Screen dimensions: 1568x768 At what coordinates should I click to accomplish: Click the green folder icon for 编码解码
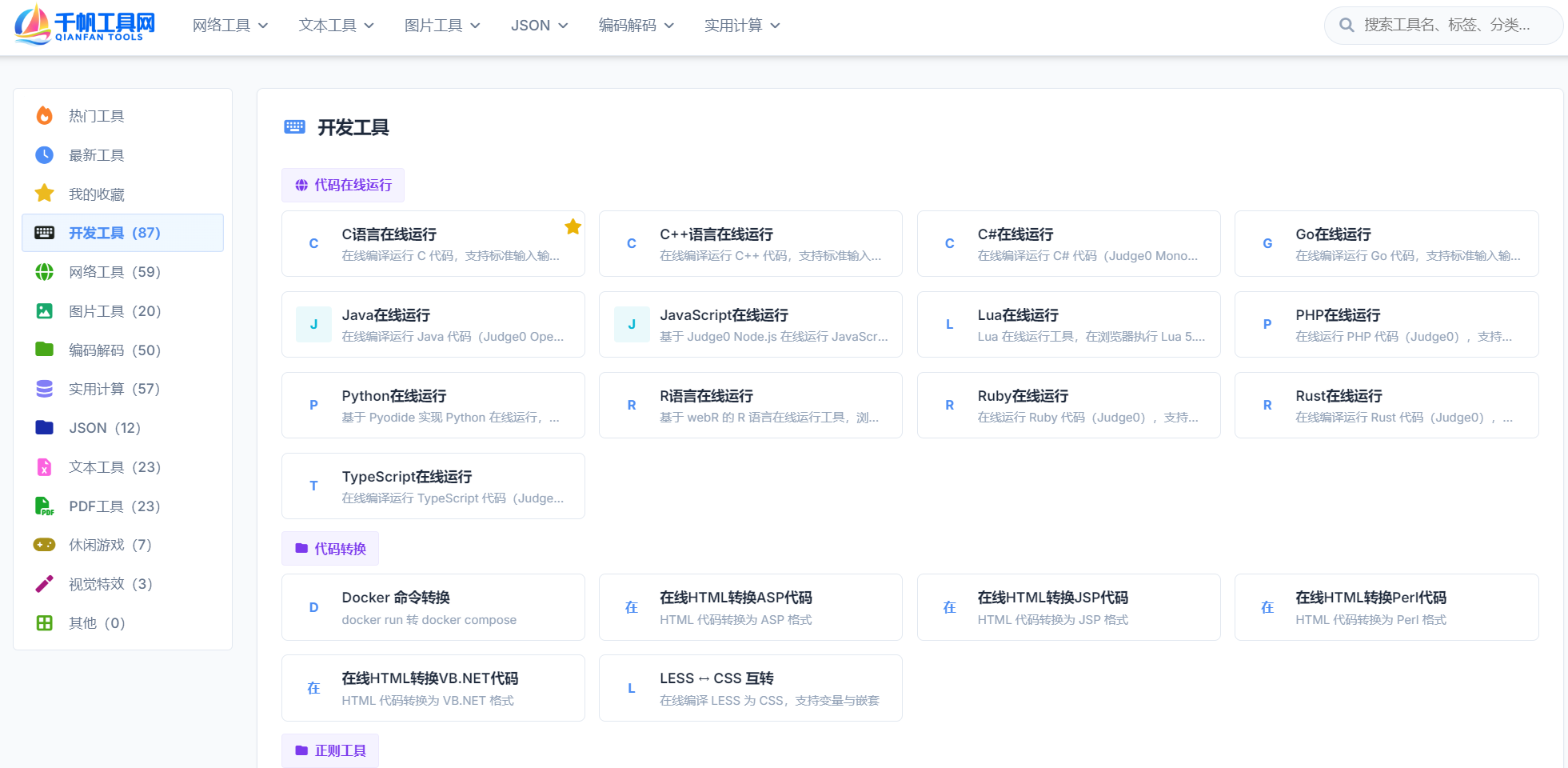(45, 350)
